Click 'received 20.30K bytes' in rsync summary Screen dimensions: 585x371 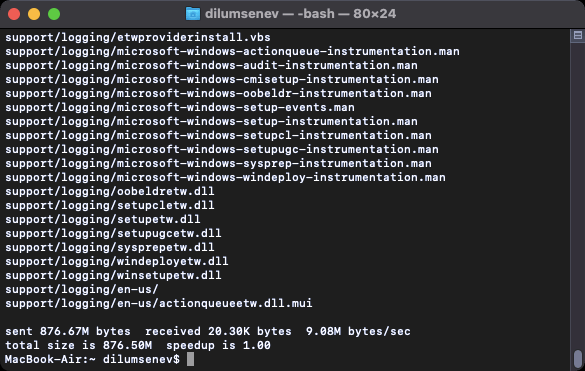coord(218,331)
